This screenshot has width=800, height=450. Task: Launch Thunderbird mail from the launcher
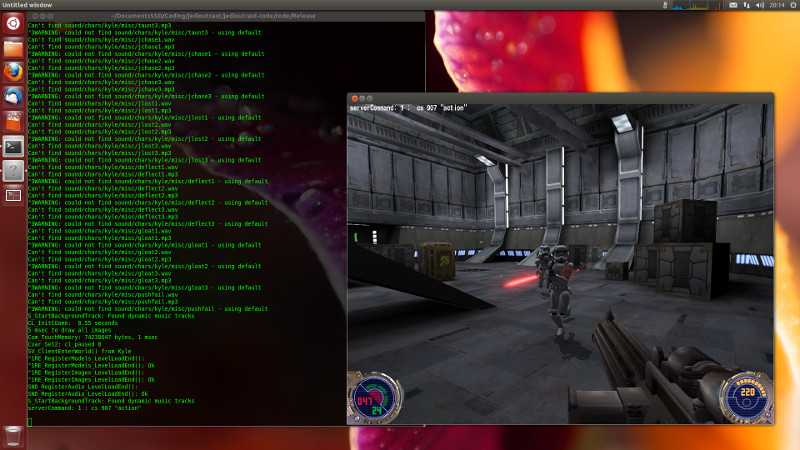pyautogui.click(x=13, y=97)
